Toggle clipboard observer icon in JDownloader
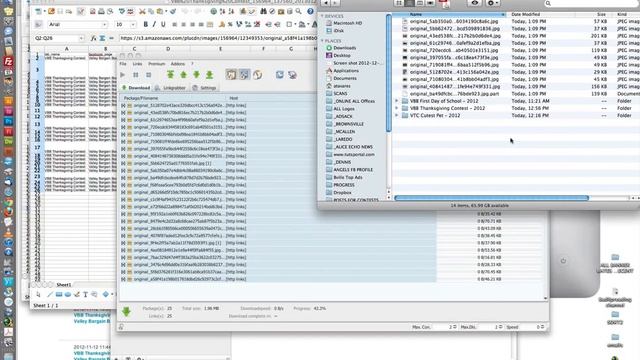This screenshot has width=640, height=360. (231, 75)
